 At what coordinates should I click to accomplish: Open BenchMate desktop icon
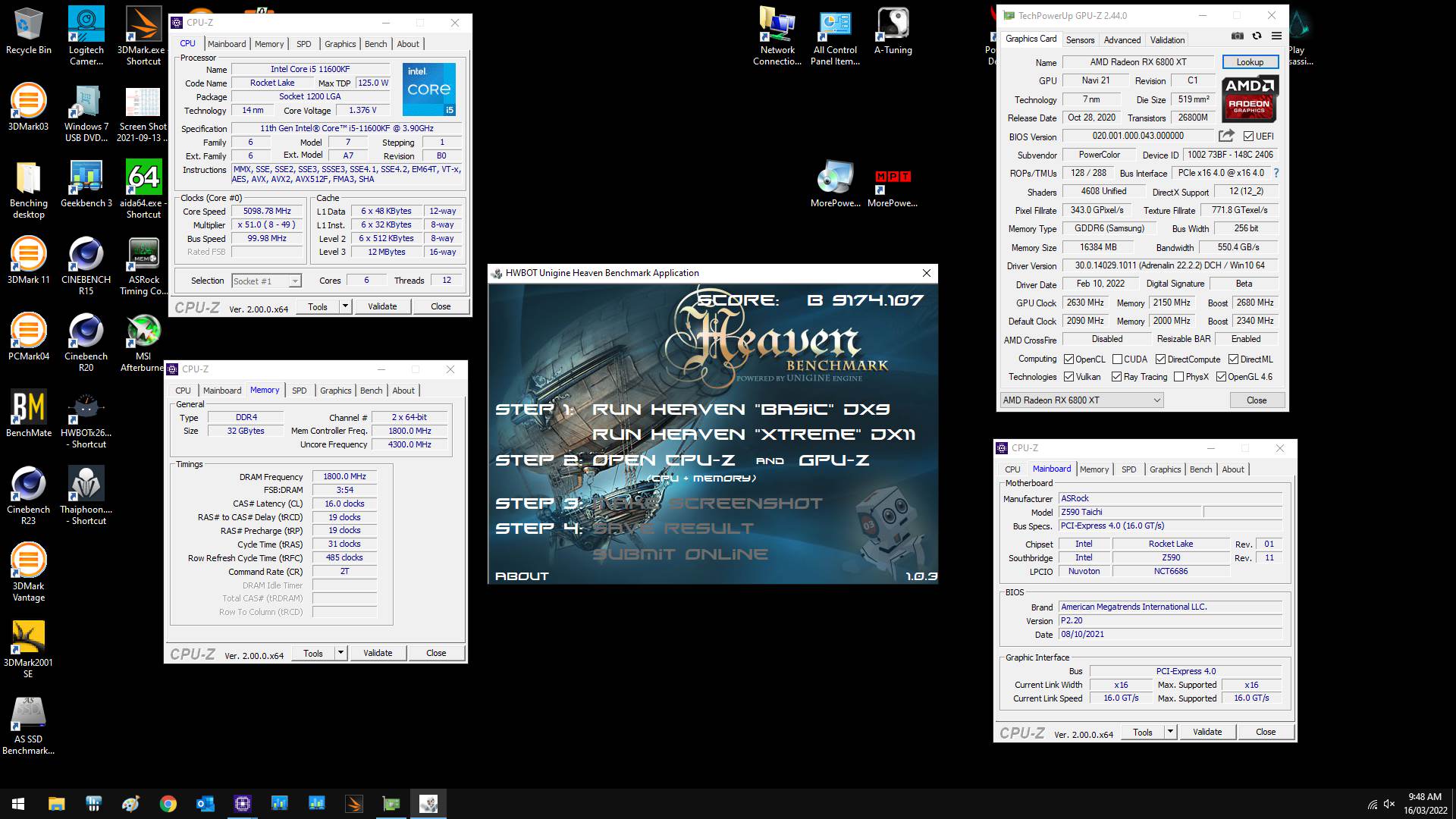28,414
